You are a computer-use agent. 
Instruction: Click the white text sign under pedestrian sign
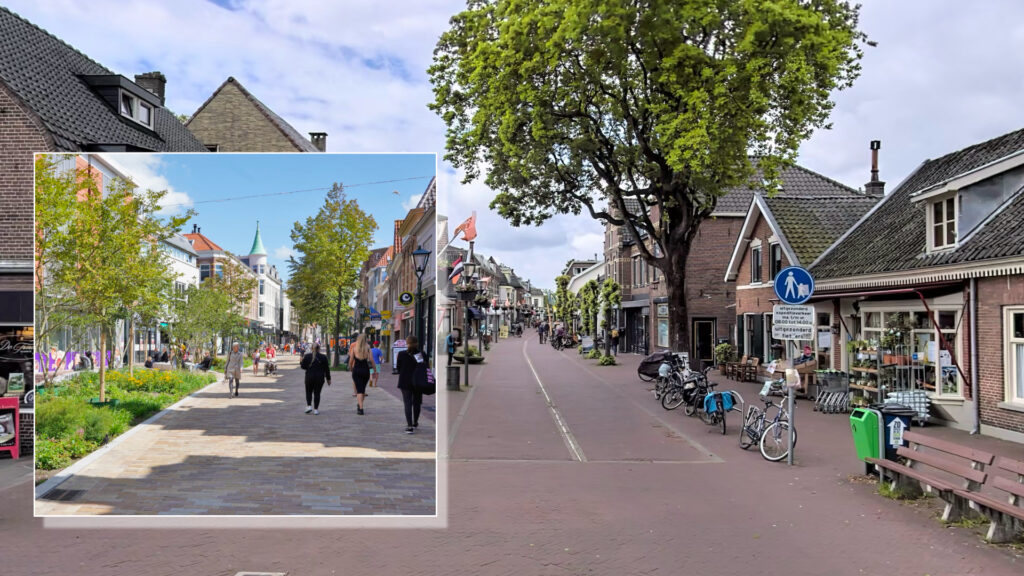pos(792,322)
